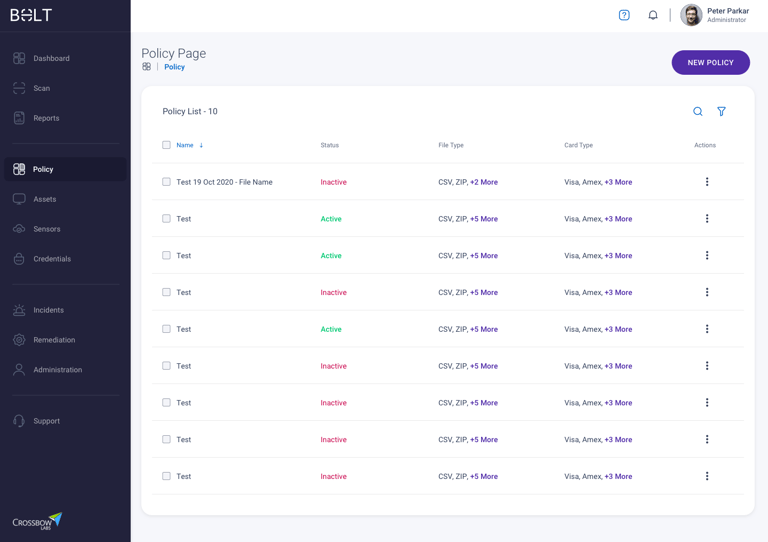Click Policy breadcrumb link
Screen dimensions: 768x542
pyautogui.click(x=174, y=67)
